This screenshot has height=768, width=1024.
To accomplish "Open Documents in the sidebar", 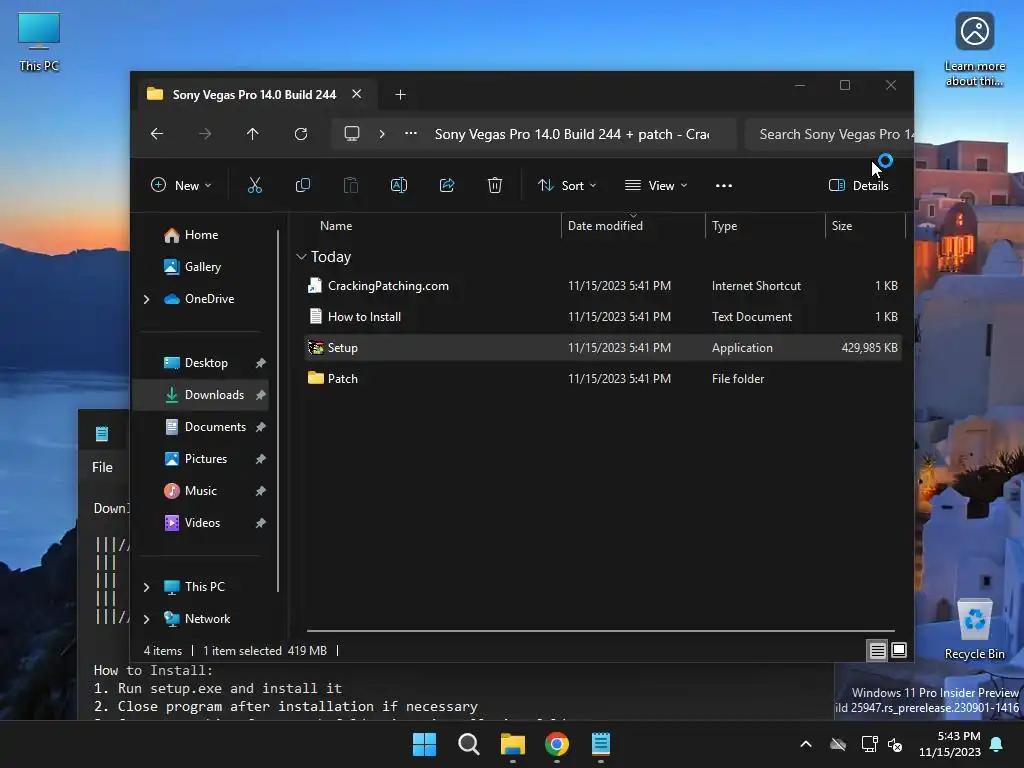I will pyautogui.click(x=200, y=426).
